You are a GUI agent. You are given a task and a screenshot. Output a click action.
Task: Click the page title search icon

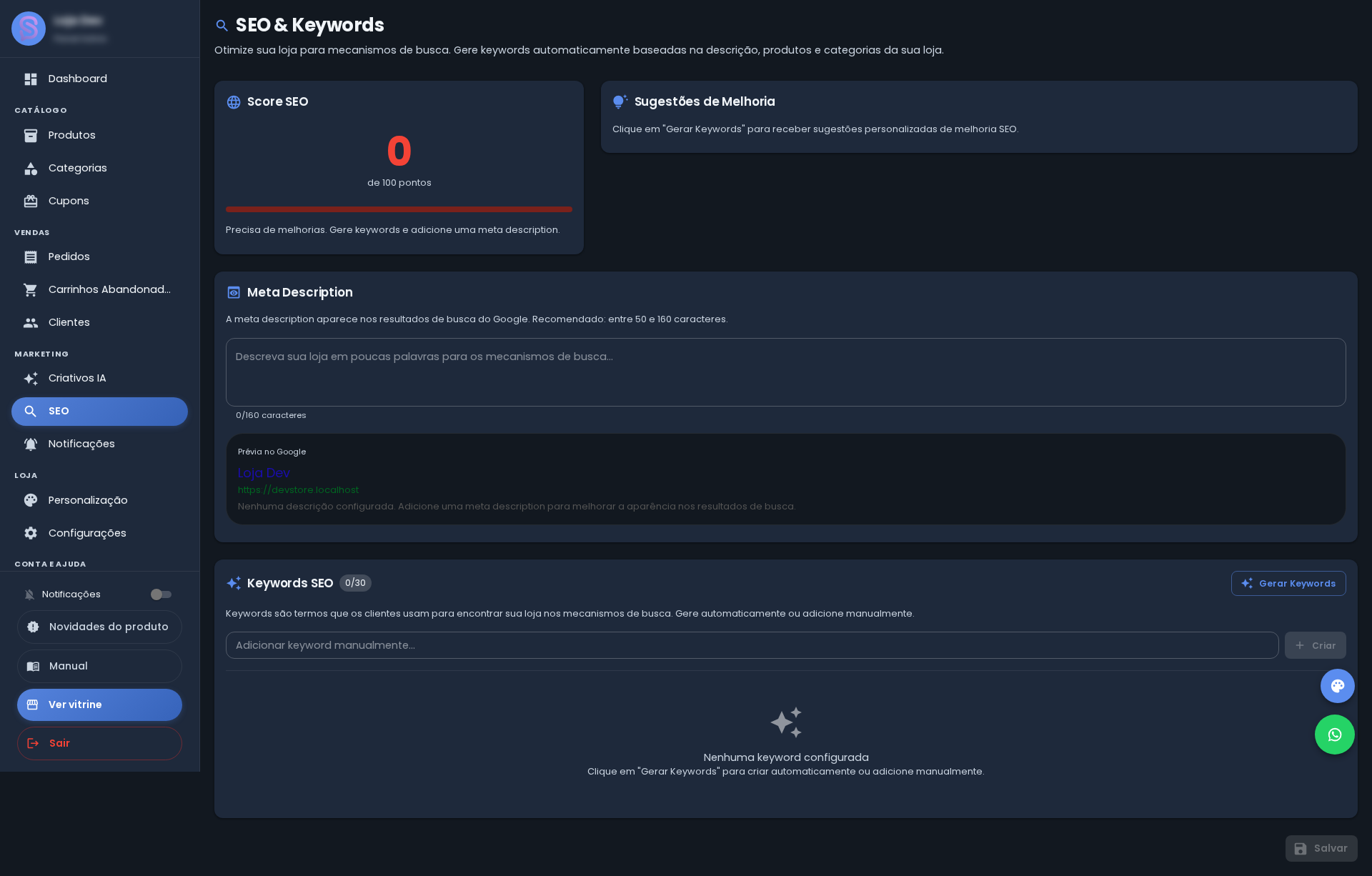(x=222, y=26)
